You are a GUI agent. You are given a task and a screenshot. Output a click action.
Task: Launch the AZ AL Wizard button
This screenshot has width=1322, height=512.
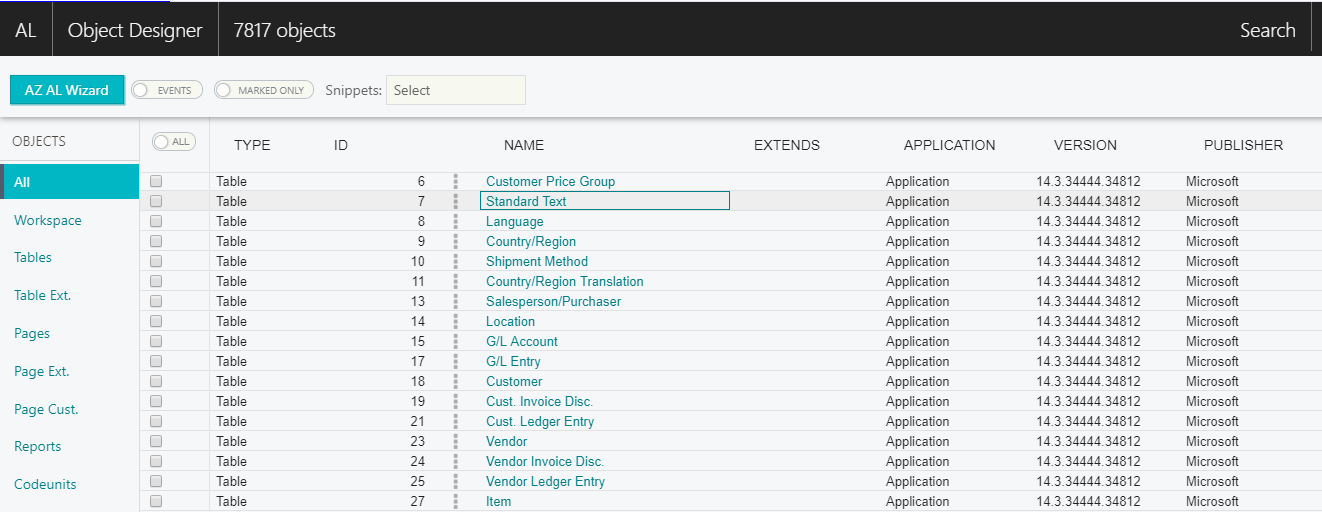[67, 90]
